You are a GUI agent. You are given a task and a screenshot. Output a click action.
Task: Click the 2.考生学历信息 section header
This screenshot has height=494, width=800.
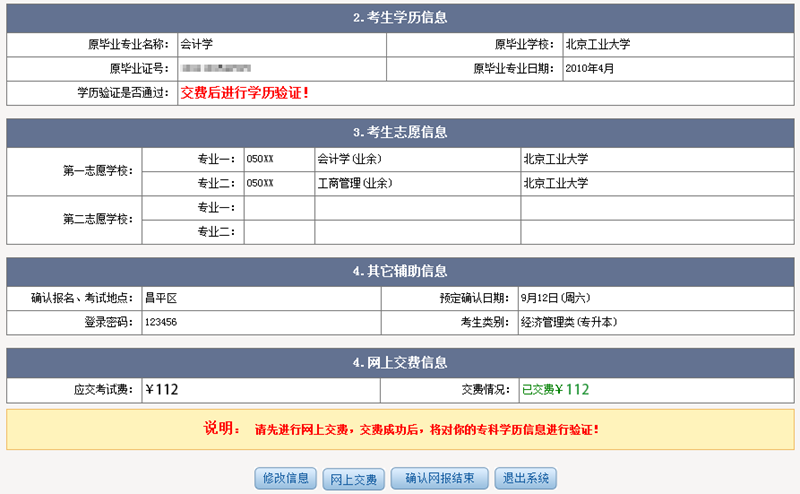click(400, 19)
